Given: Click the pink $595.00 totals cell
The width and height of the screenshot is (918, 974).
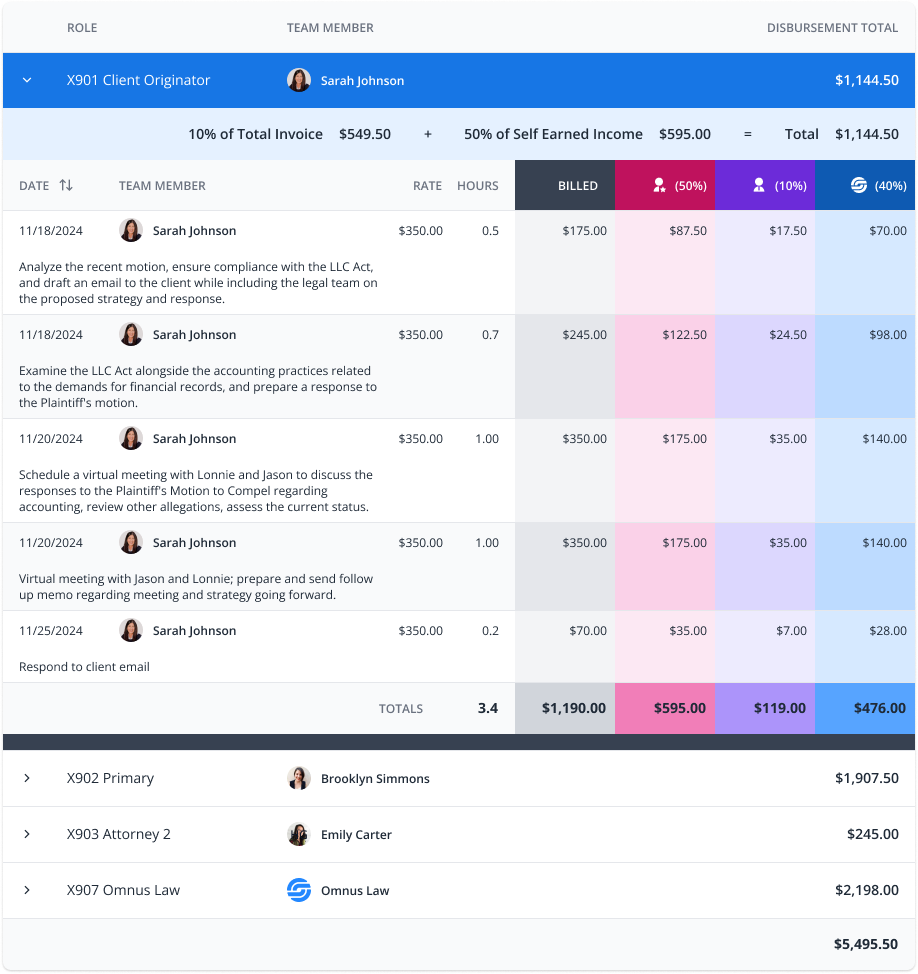Looking at the screenshot, I should [x=679, y=708].
